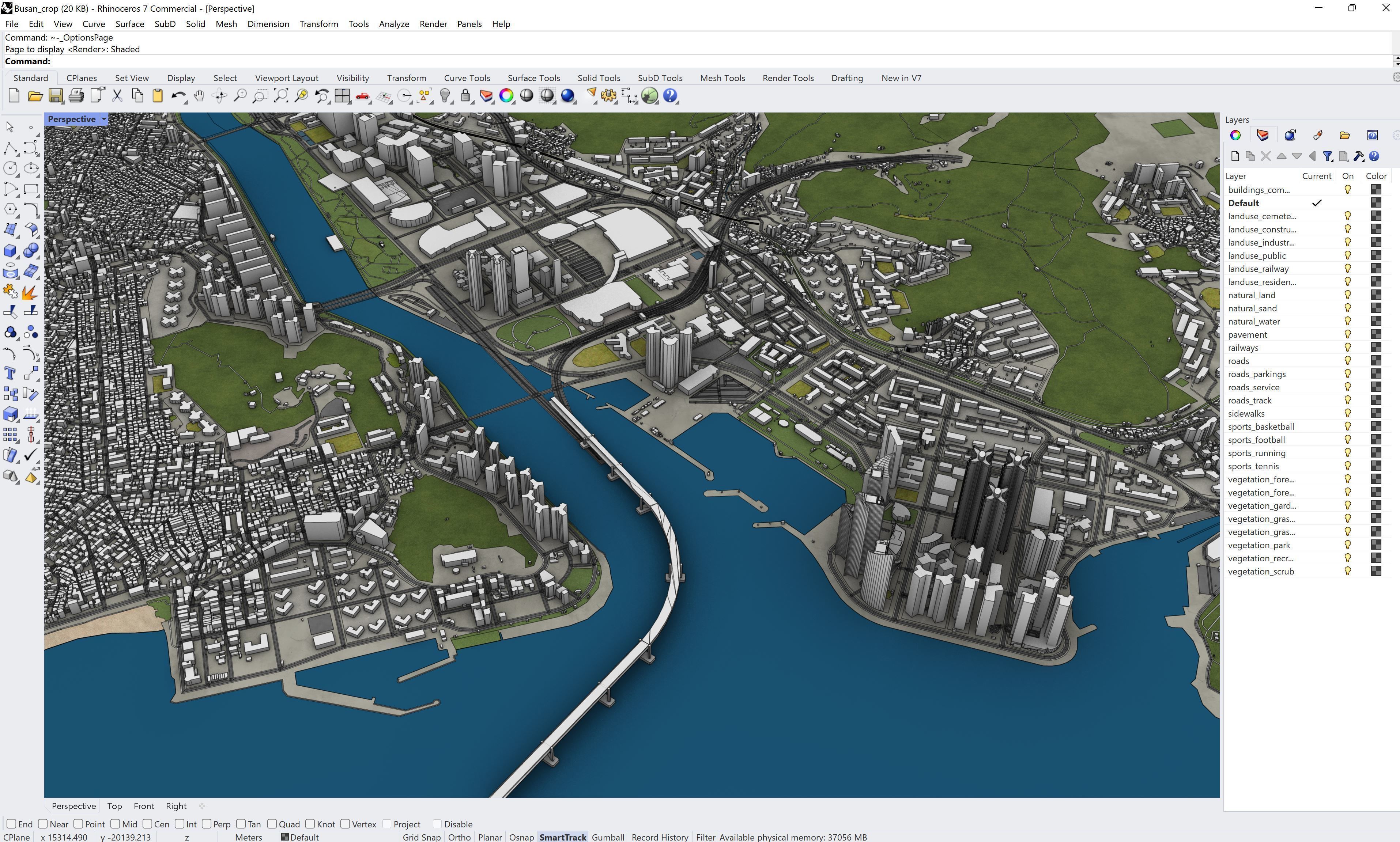Click the New file icon
Image resolution: width=1400 pixels, height=842 pixels.
(14, 96)
